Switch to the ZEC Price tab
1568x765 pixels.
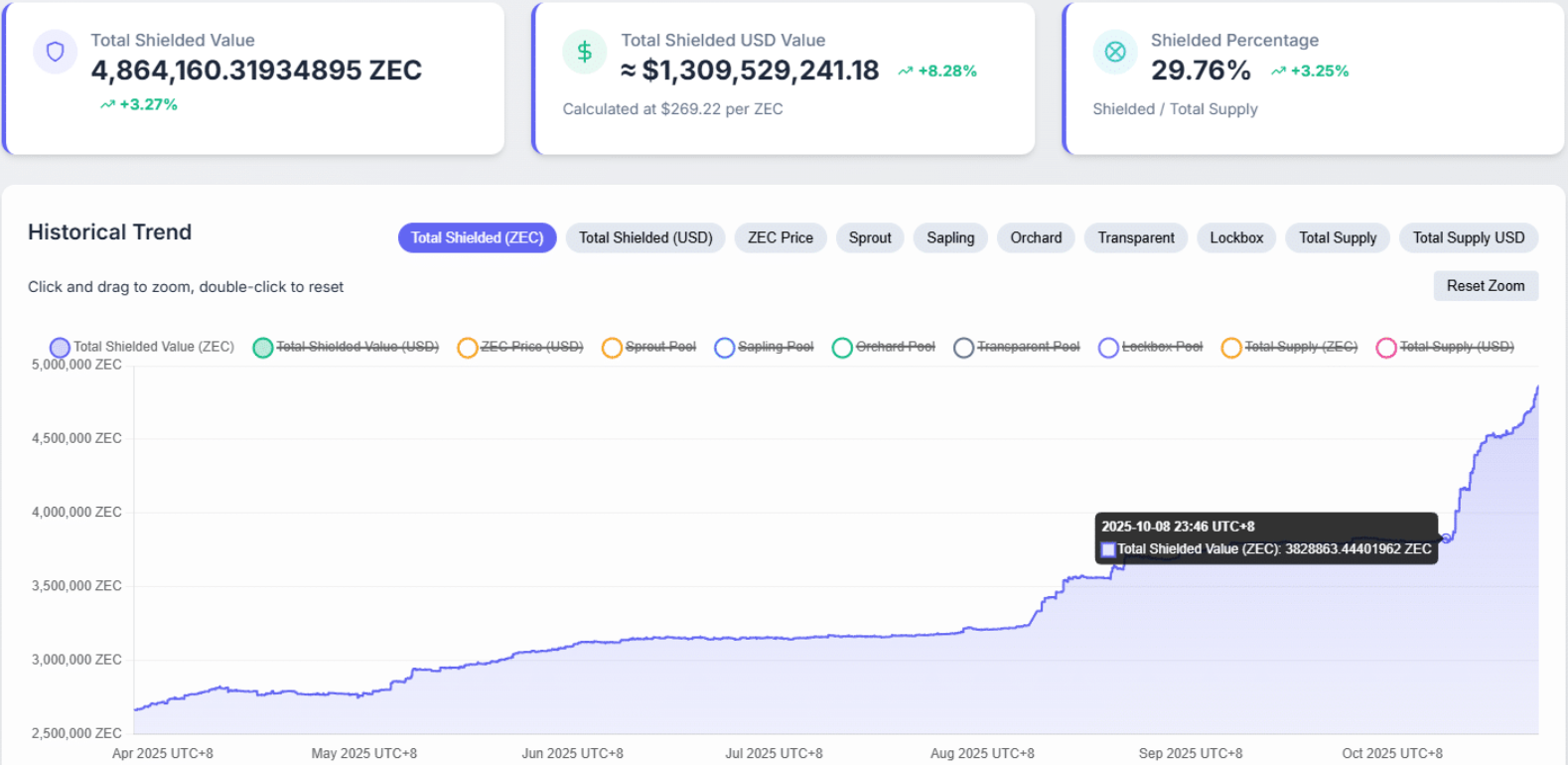tap(780, 238)
